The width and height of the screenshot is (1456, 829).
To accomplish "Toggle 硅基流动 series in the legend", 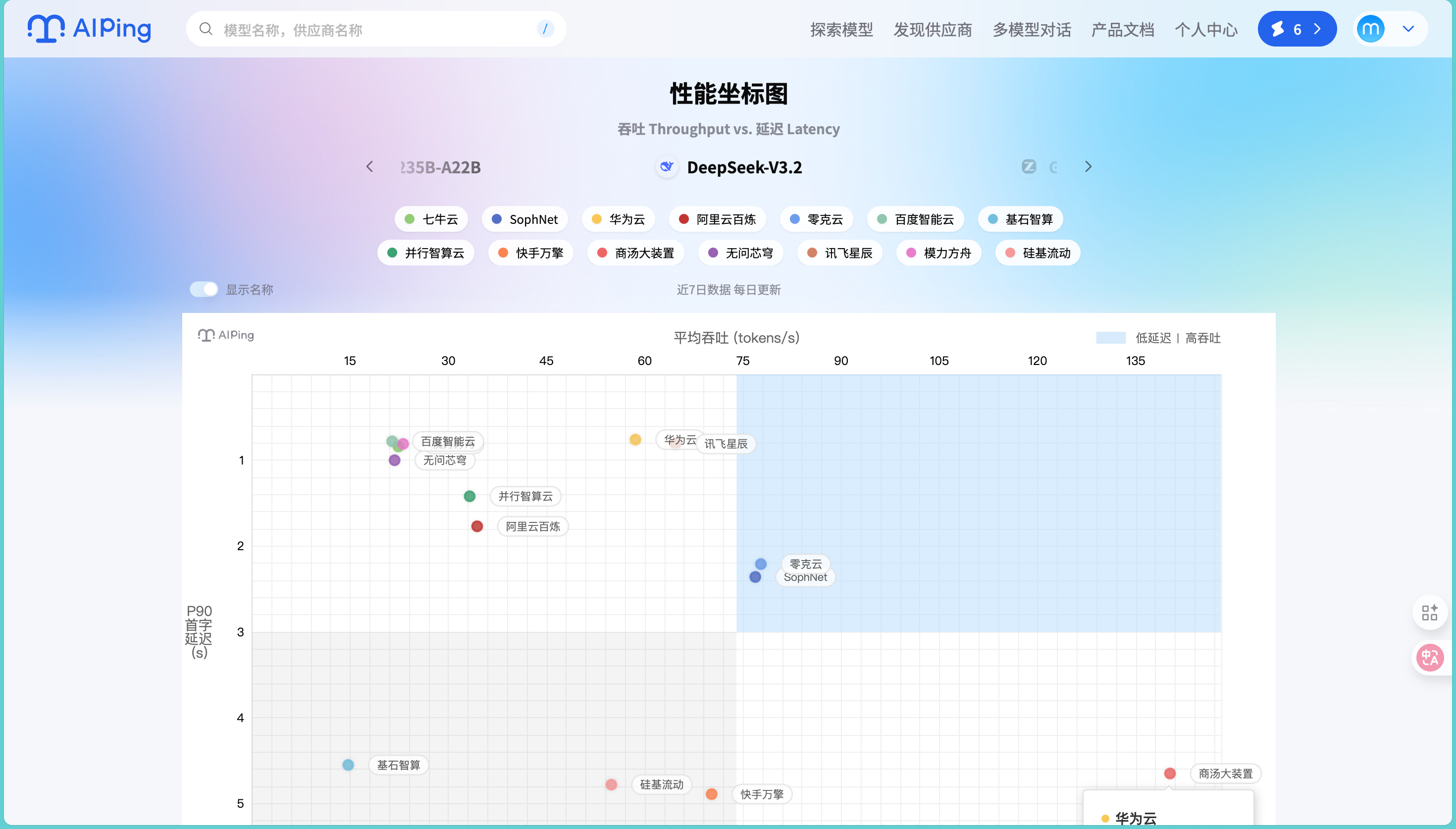I will click(x=1038, y=253).
